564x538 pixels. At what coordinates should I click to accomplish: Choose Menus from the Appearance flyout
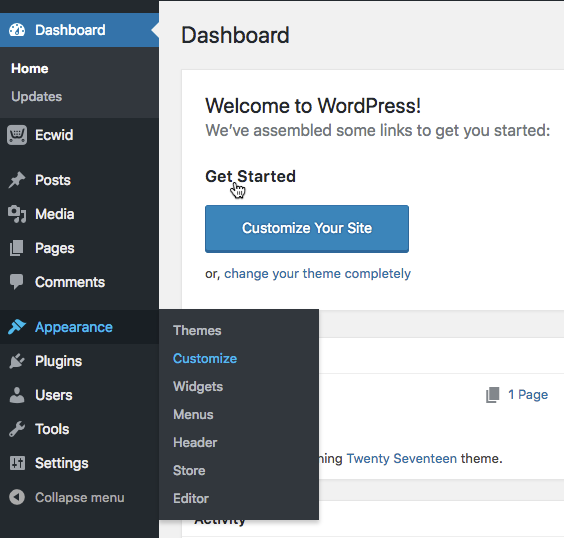(x=193, y=414)
